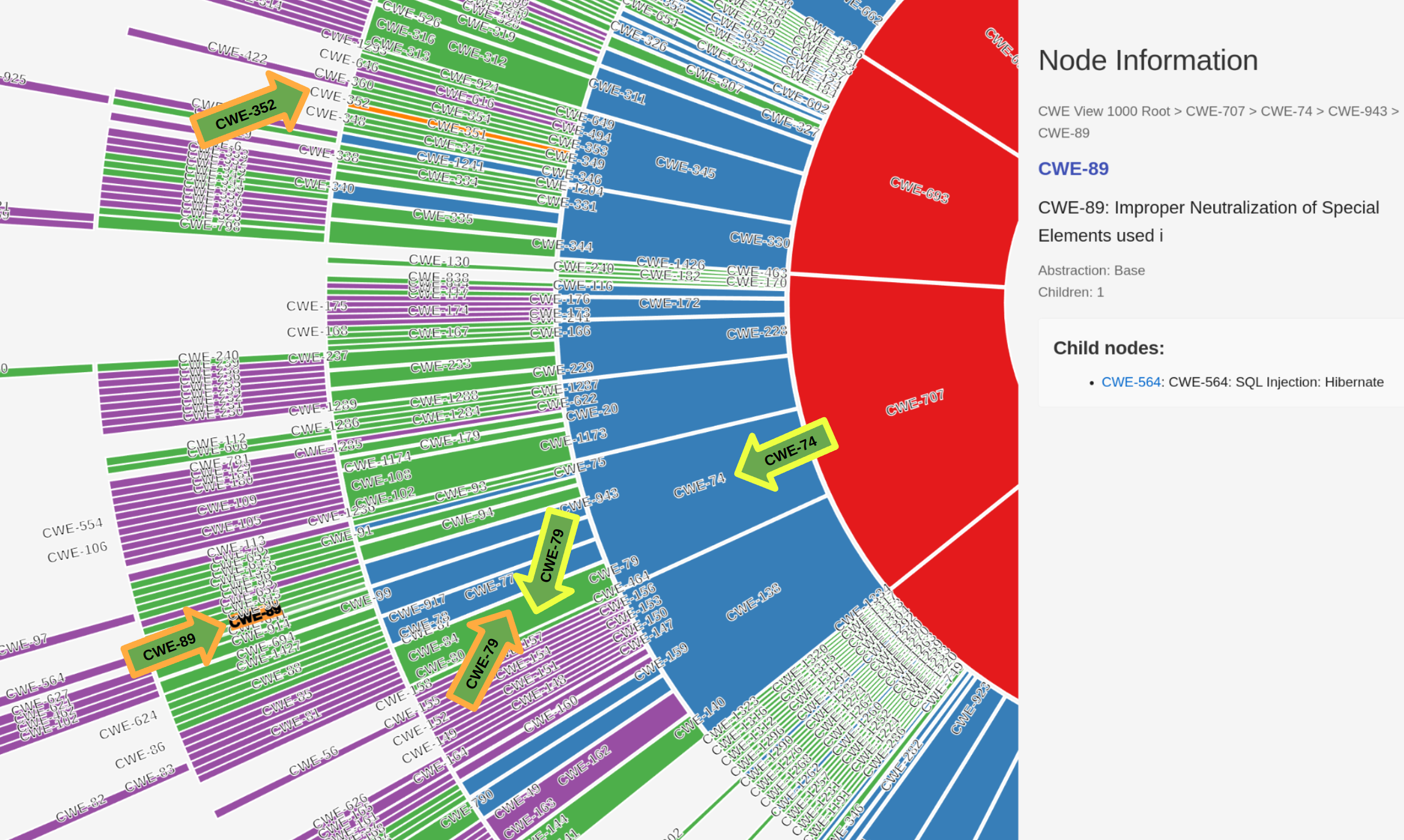Viewport: 1404px width, 840px height.
Task: Open the blue CWE-89 title link
Action: [x=1073, y=168]
